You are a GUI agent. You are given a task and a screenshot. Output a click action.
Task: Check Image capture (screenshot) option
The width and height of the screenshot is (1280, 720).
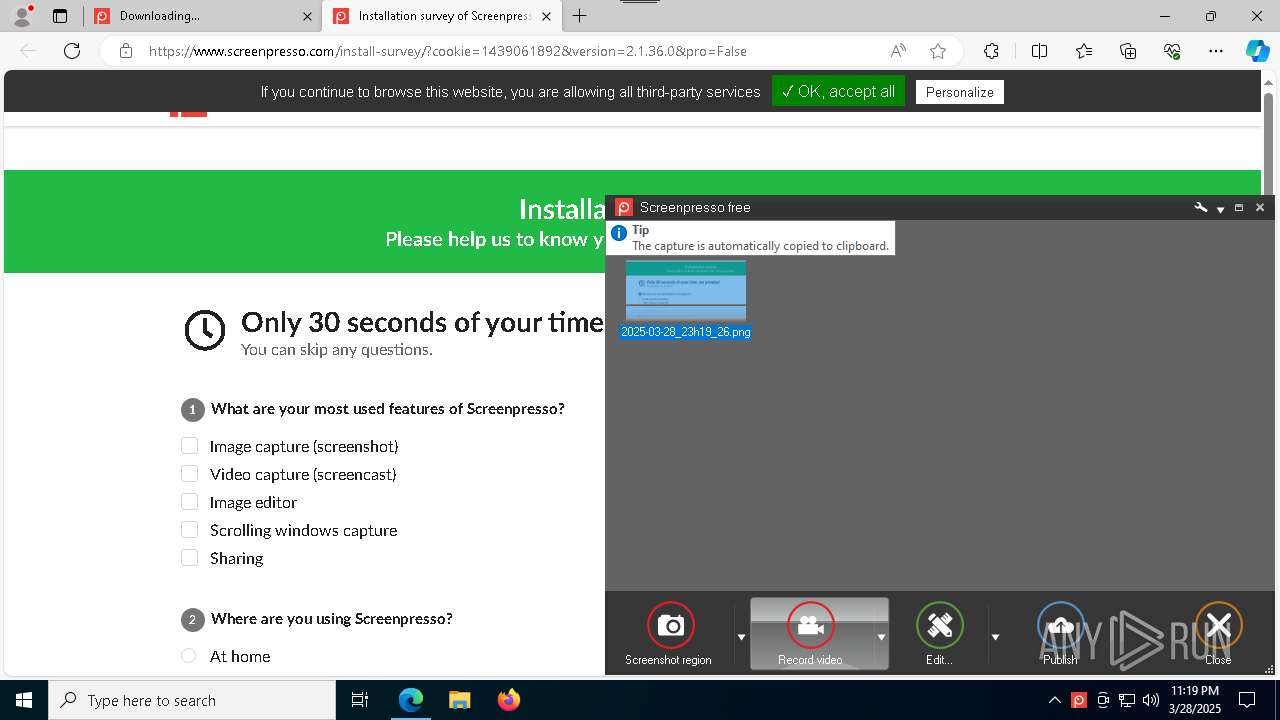(x=189, y=446)
